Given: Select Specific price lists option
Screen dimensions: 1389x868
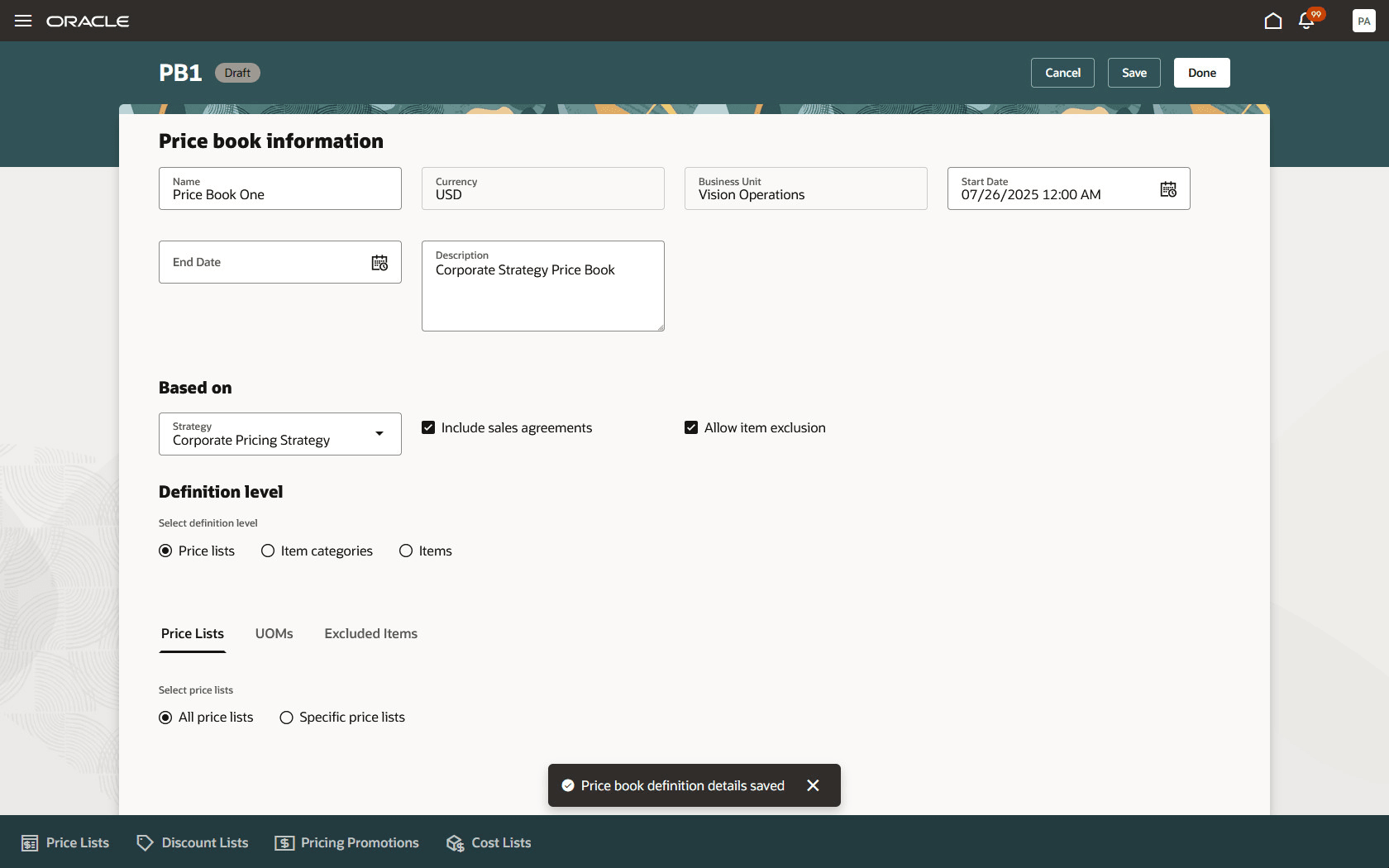Looking at the screenshot, I should point(286,718).
